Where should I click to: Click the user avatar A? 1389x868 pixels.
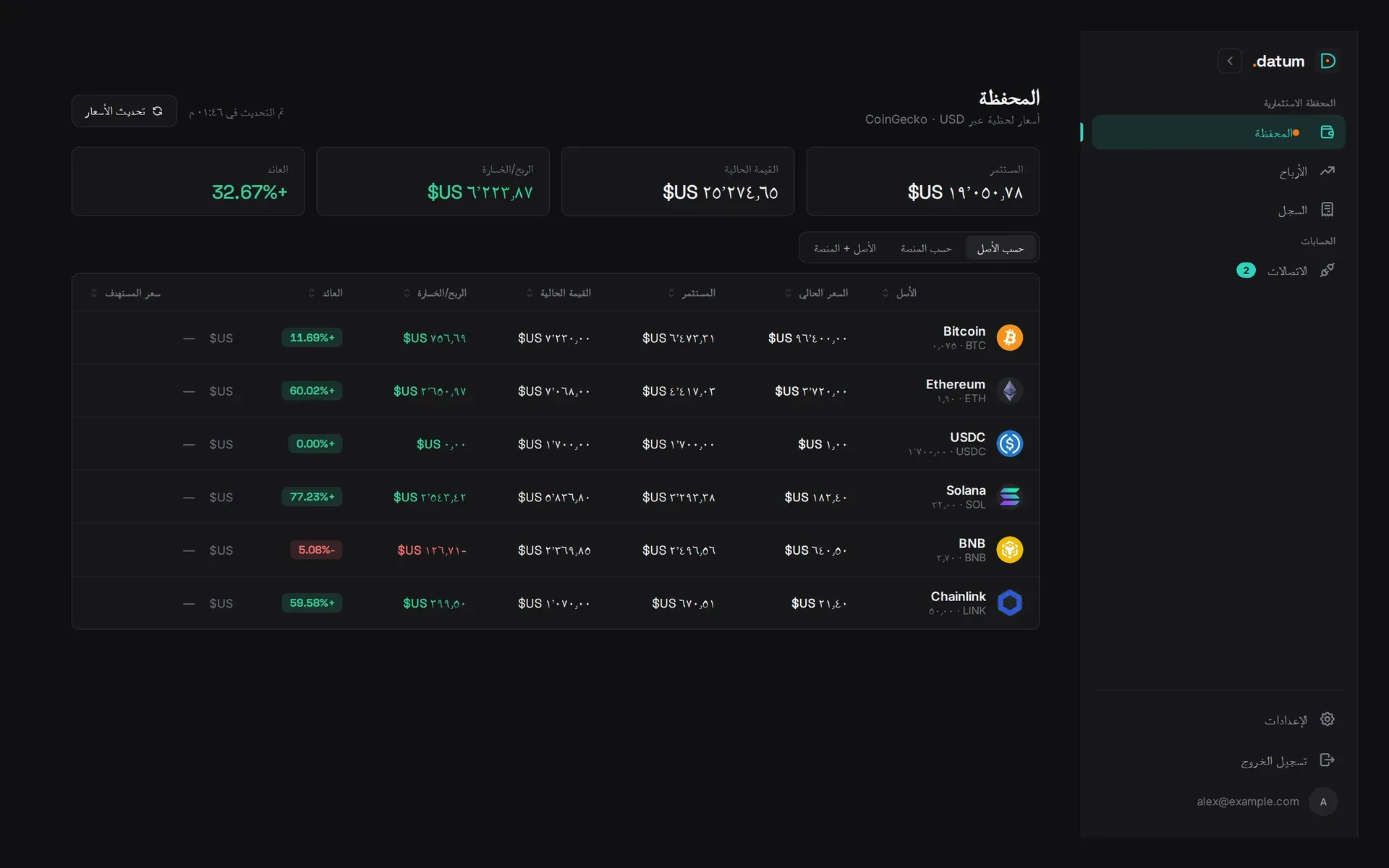pyautogui.click(x=1323, y=801)
